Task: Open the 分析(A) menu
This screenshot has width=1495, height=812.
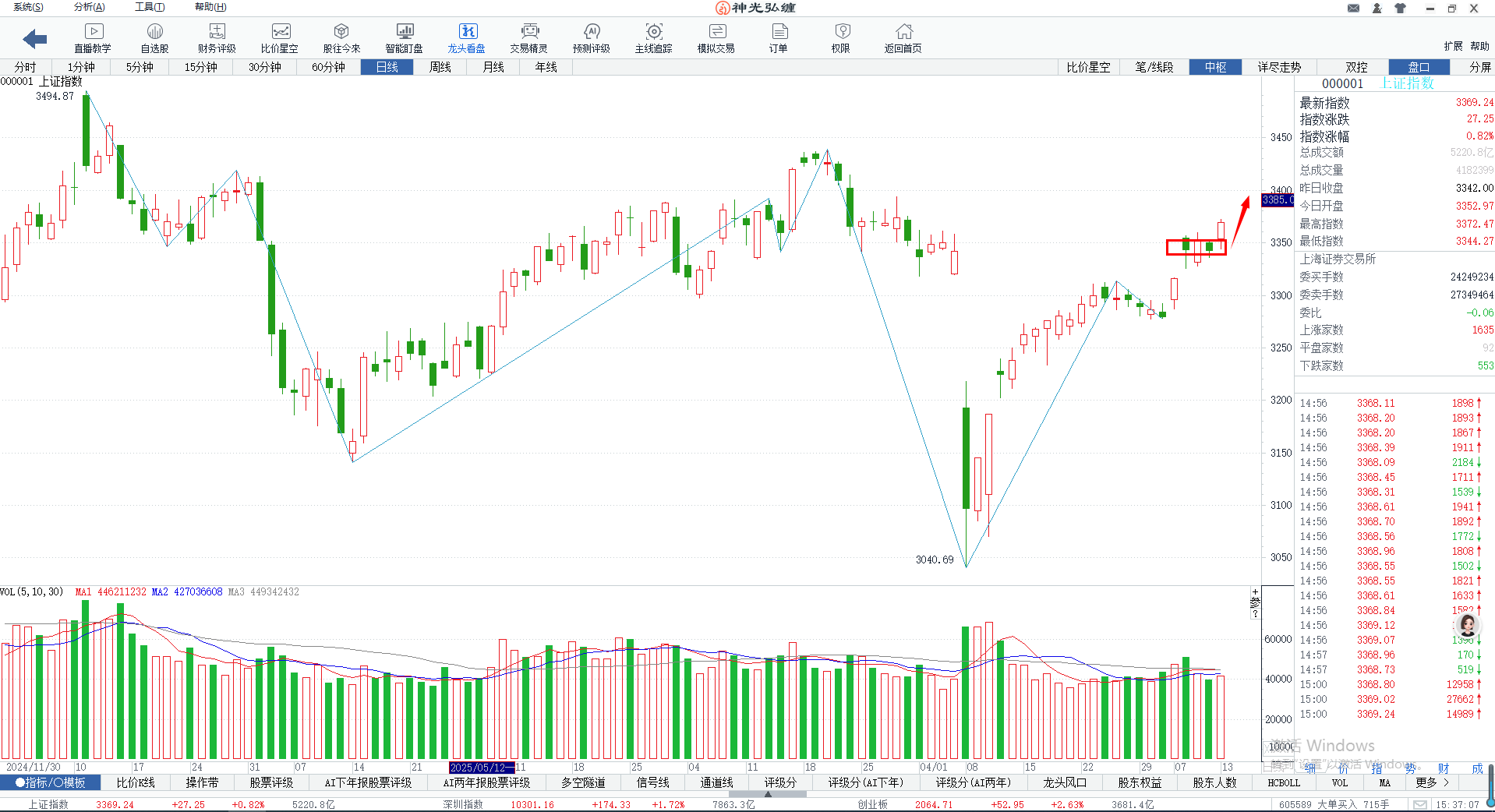Action: tap(89, 7)
